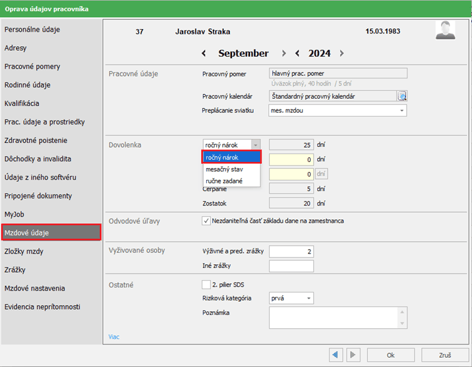The image size is (472, 367).
Task: Click the Pracovný kalendár field
Action: [x=333, y=96]
